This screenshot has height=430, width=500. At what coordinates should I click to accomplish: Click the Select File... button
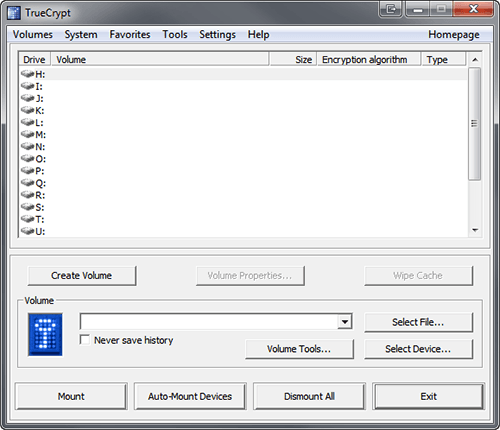(418, 322)
